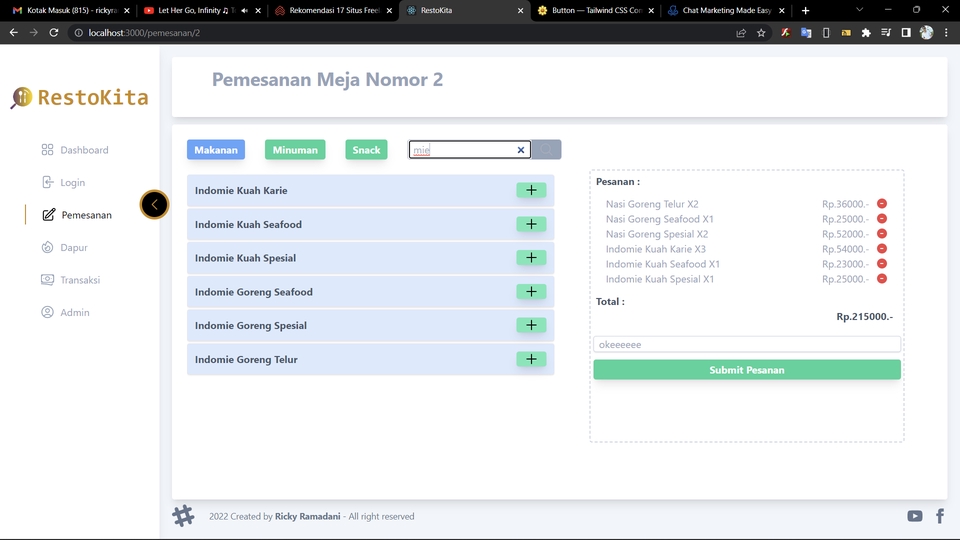
Task: Add Indomie Goreng Seafood with plus button
Action: (531, 291)
